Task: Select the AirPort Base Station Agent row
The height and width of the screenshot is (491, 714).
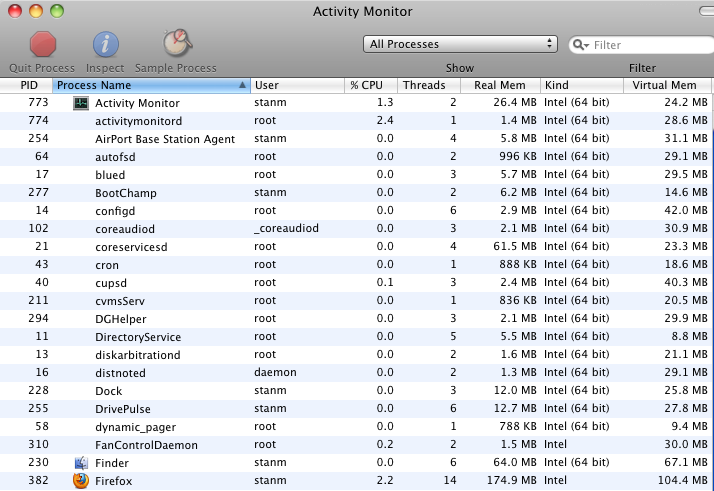Action: click(355, 139)
